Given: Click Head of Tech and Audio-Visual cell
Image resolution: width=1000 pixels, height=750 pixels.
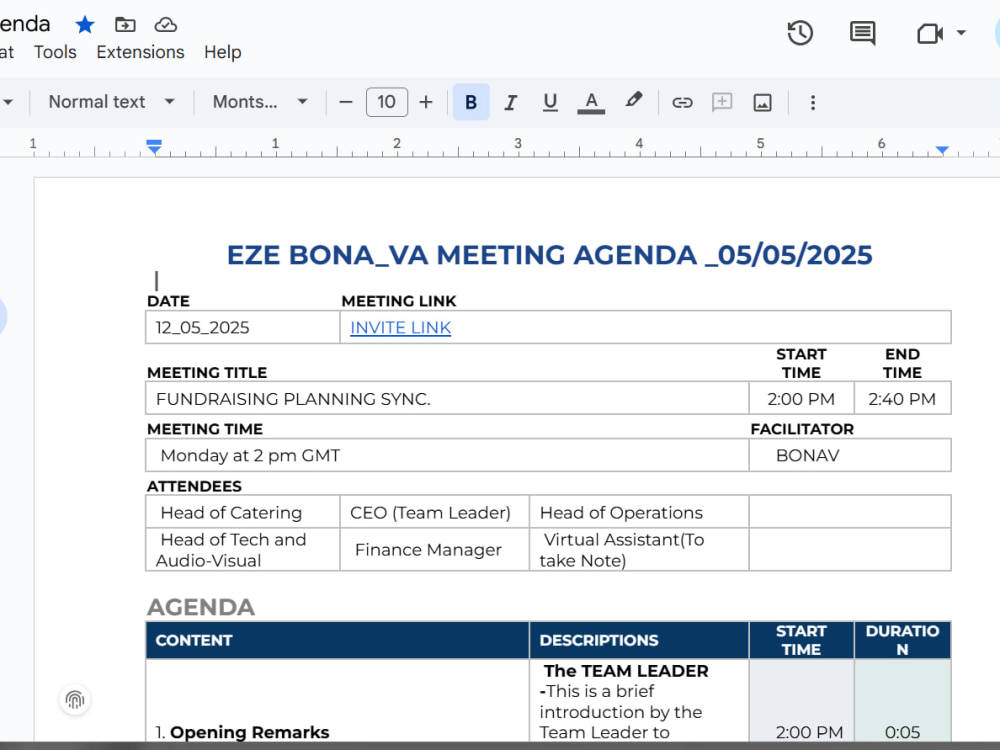Looking at the screenshot, I should tap(242, 550).
